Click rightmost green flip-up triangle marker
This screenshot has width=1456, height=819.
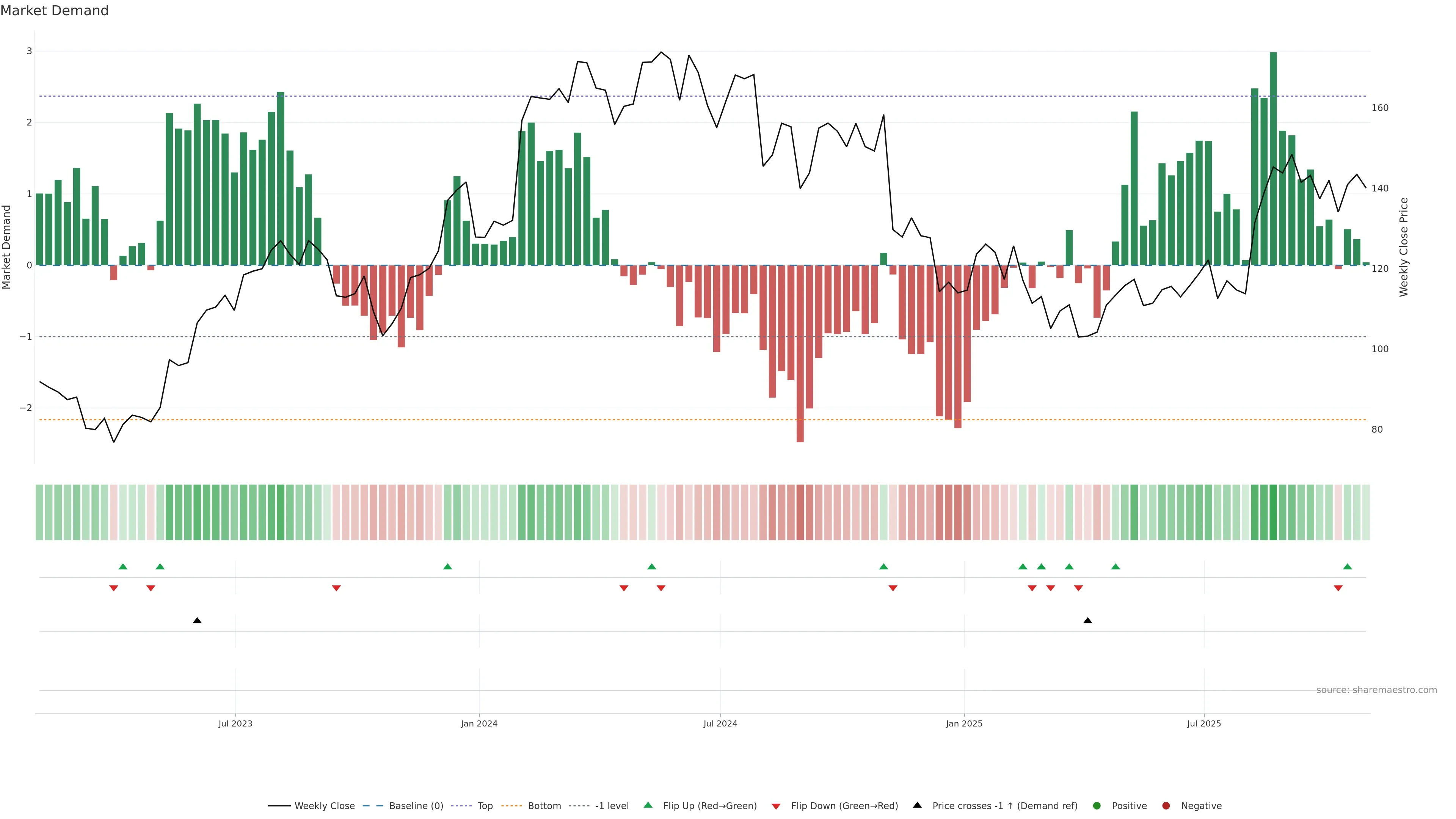[1348, 567]
